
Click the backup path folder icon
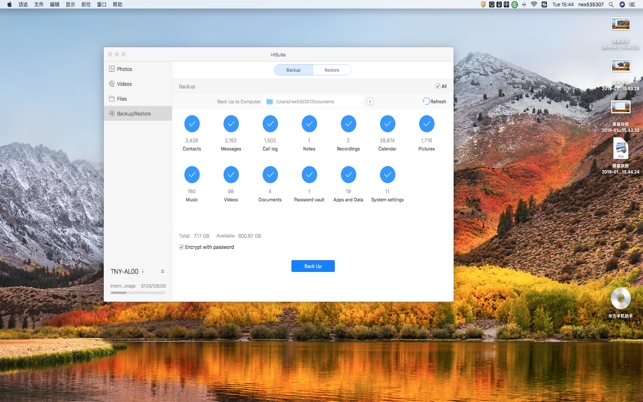tap(270, 102)
